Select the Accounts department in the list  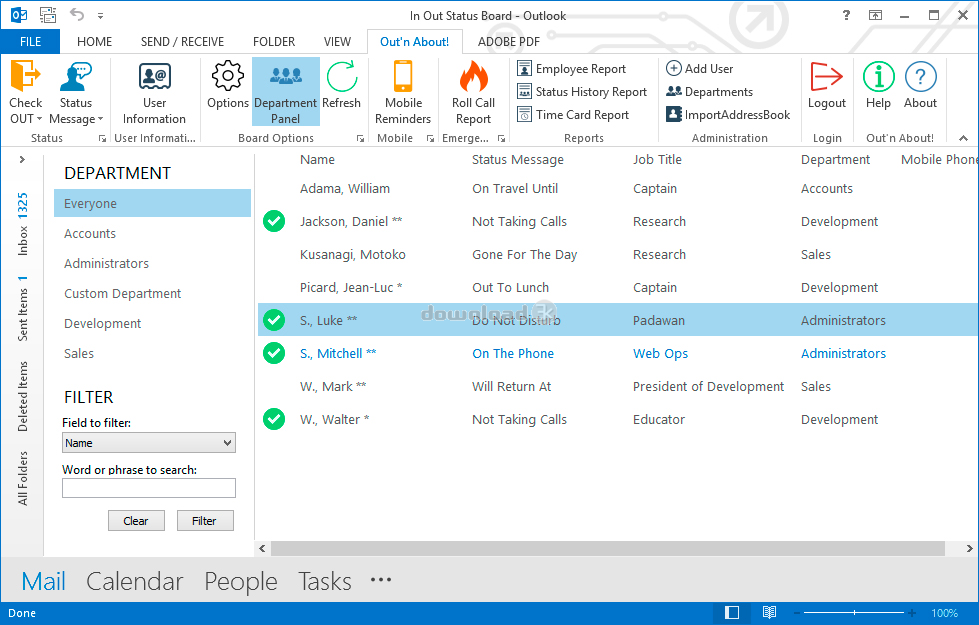tap(90, 234)
